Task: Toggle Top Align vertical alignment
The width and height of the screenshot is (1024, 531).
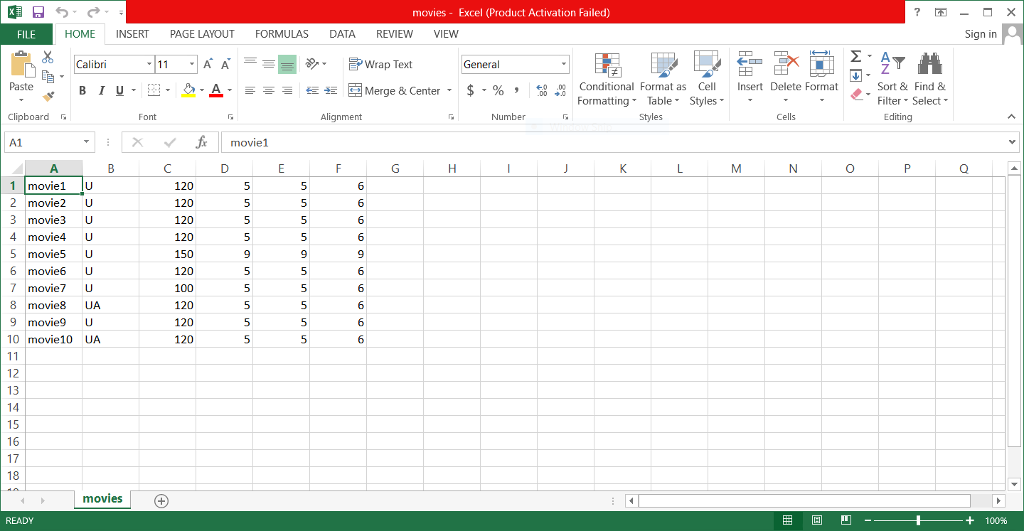Action: click(x=250, y=63)
